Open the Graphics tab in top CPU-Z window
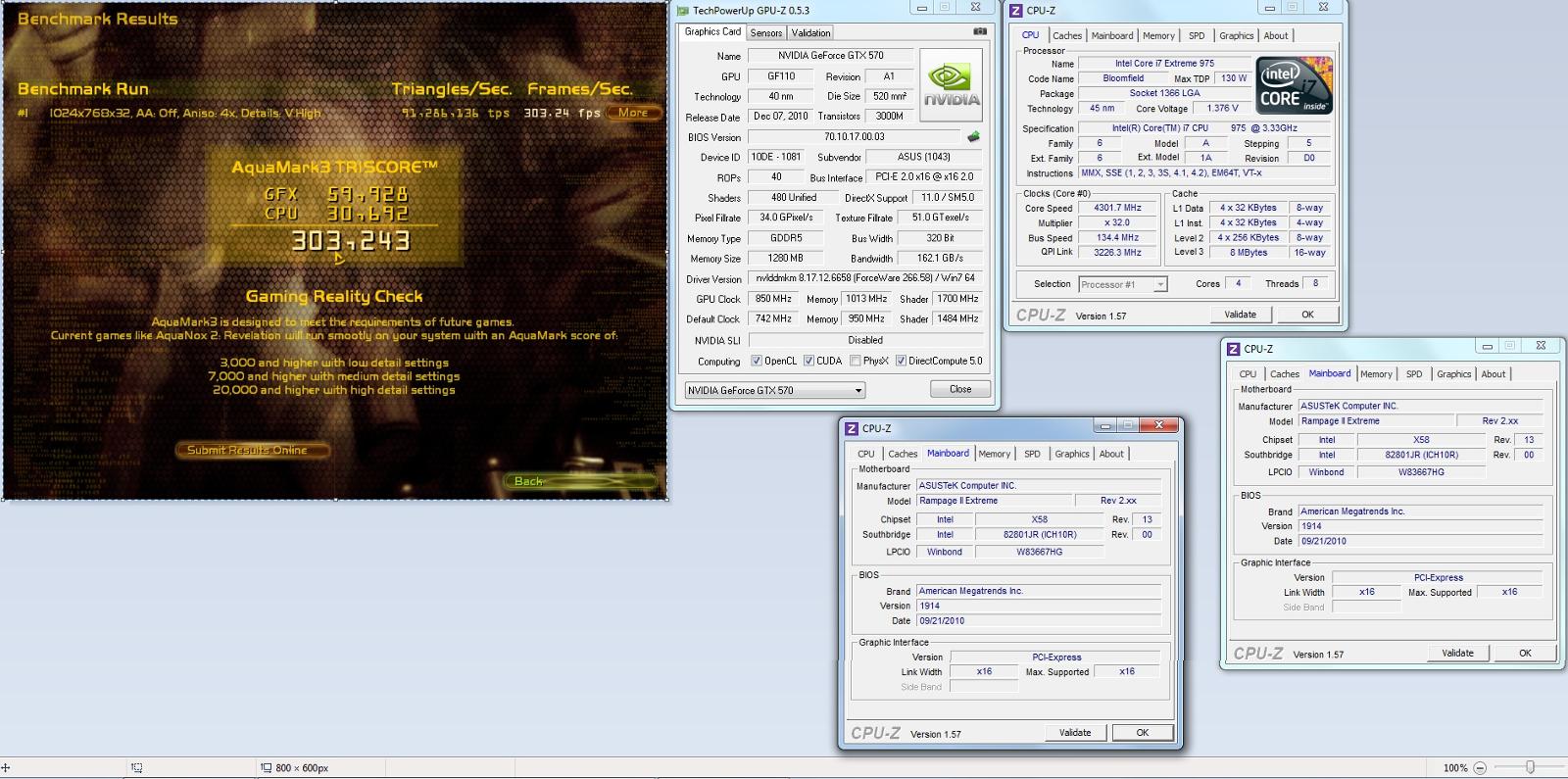Screen dimensions: 1568x779 (x=1236, y=35)
